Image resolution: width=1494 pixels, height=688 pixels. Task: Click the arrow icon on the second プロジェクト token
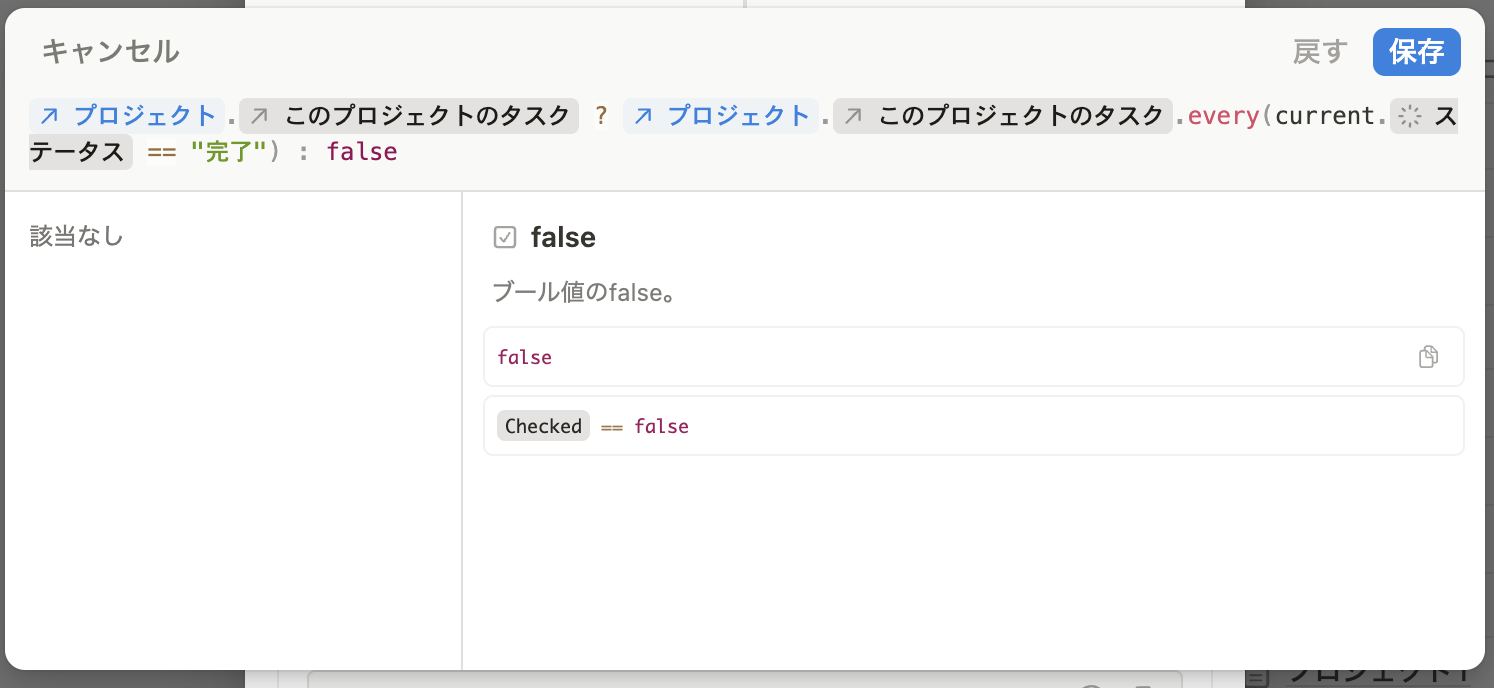(x=641, y=116)
